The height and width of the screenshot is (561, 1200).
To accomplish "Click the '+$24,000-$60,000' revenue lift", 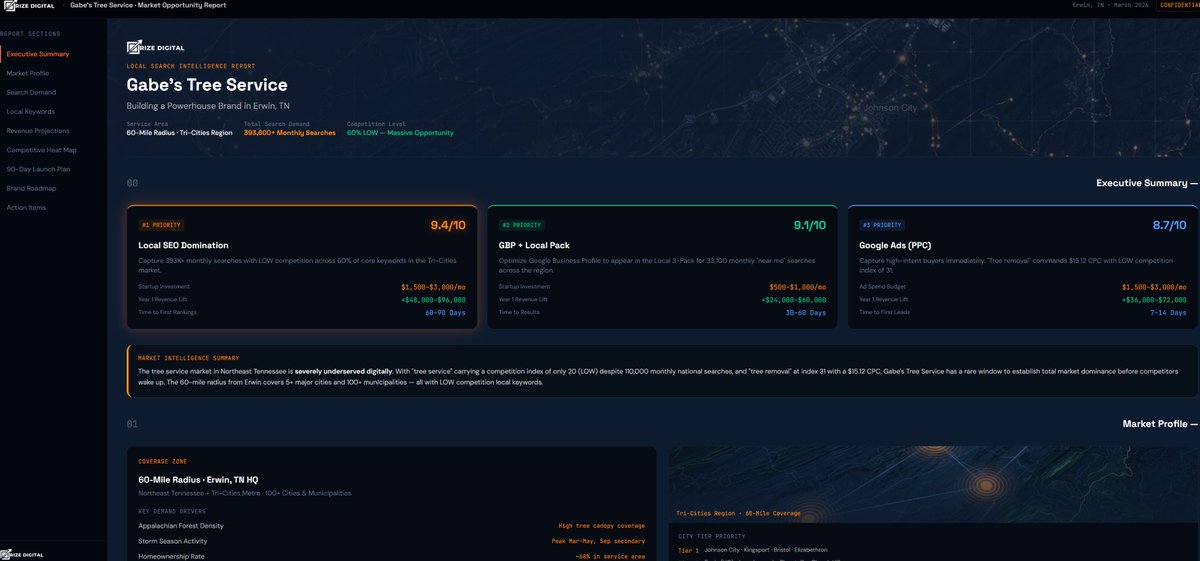I will (x=794, y=300).
